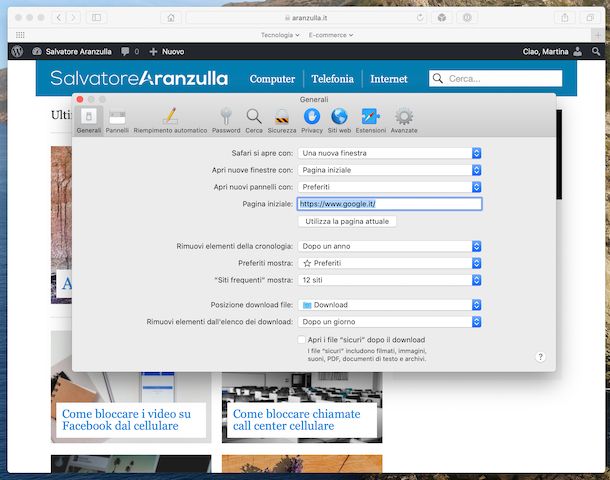
Task: Click 'Utilizza la pagina attuale' button
Action: [x=347, y=221]
